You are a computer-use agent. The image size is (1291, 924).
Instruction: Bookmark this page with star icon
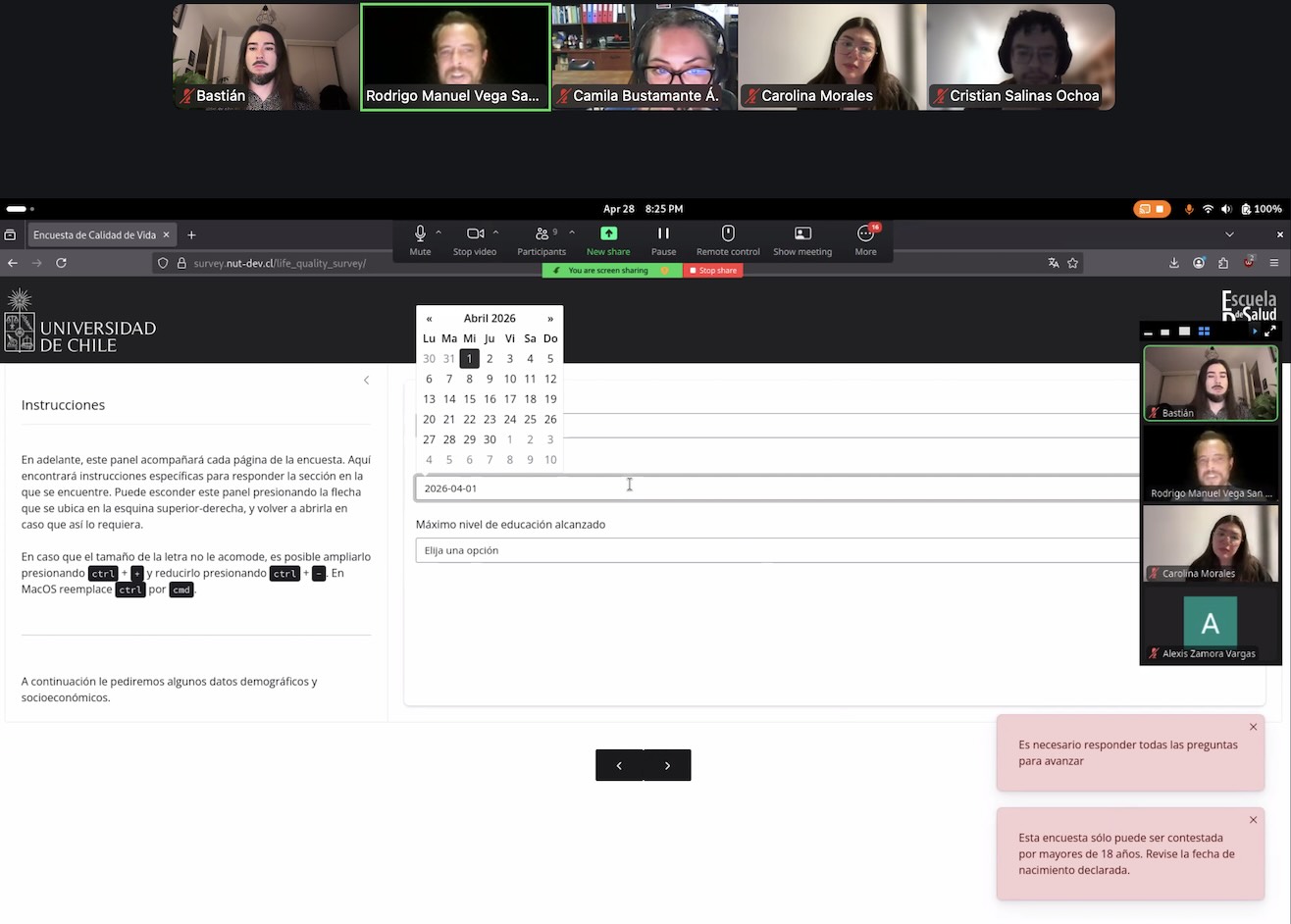tap(1072, 263)
